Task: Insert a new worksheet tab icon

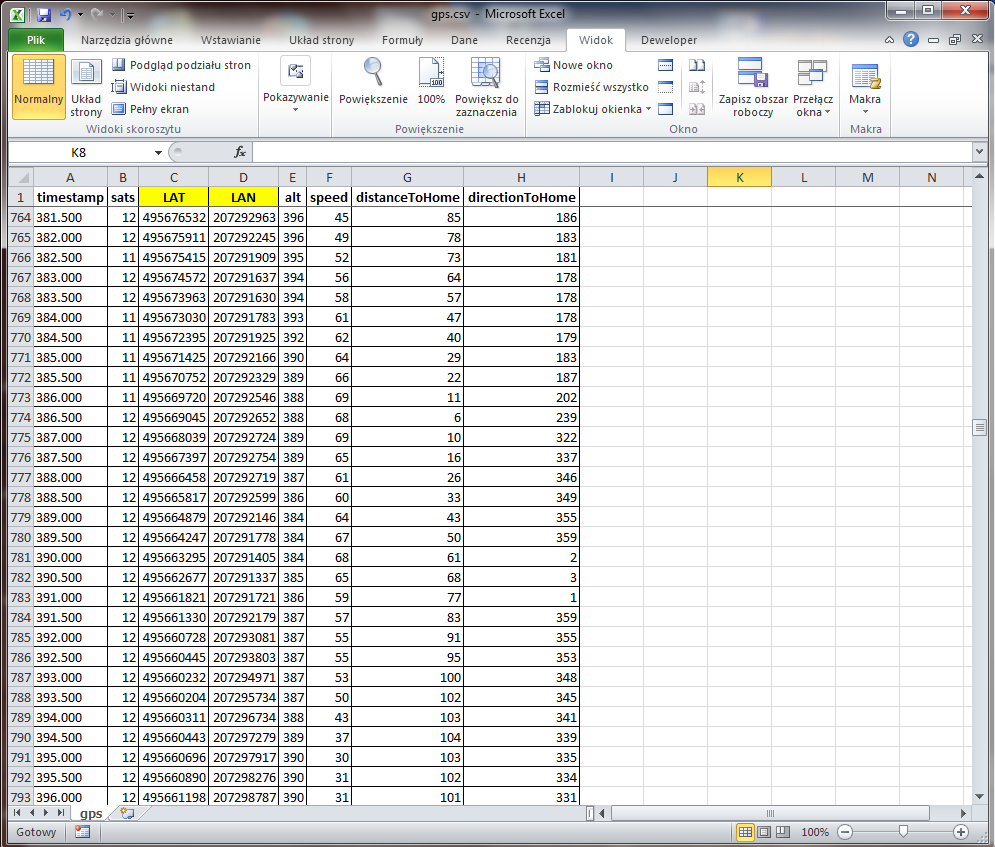Action: 127,814
